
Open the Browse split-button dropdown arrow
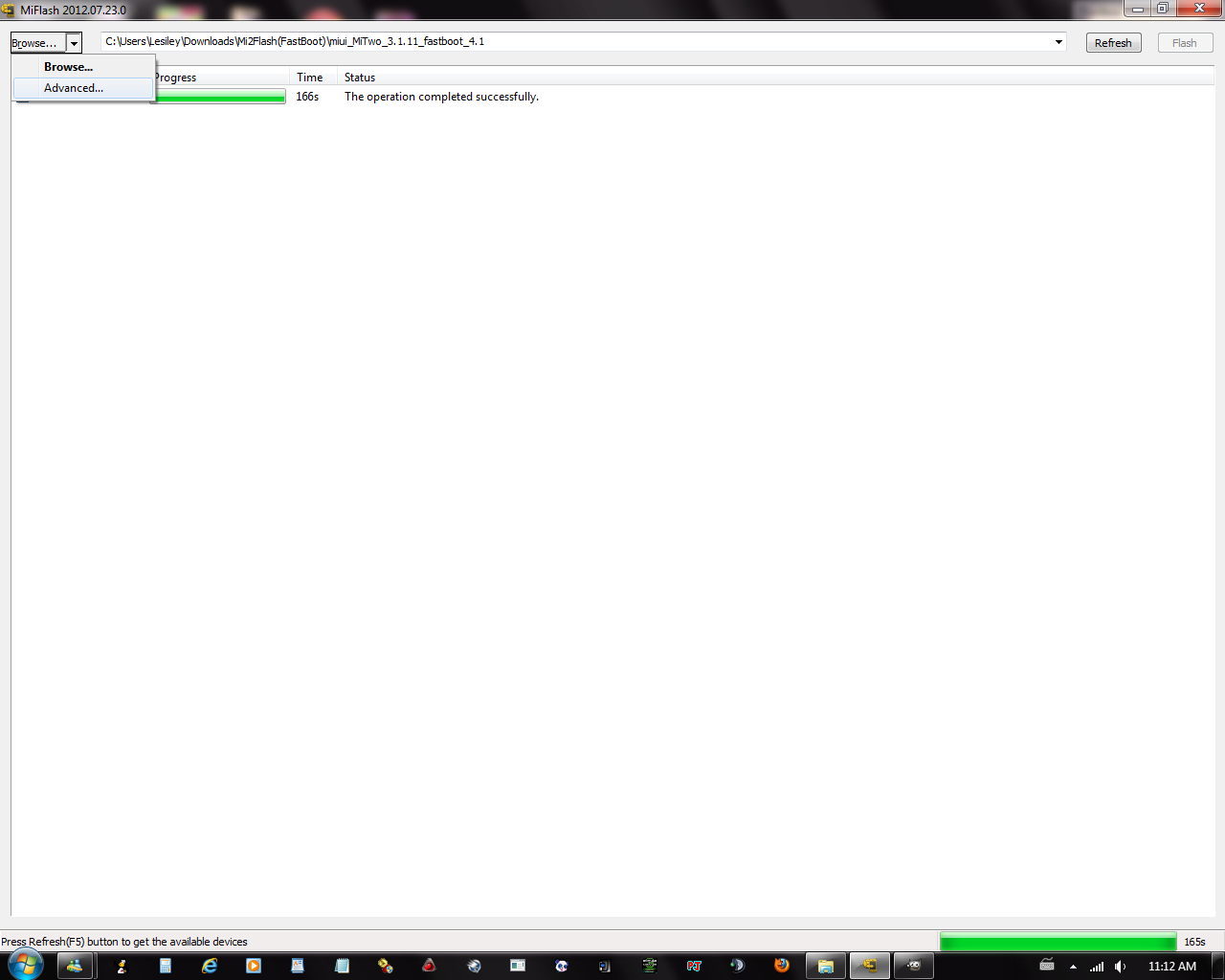(x=74, y=43)
